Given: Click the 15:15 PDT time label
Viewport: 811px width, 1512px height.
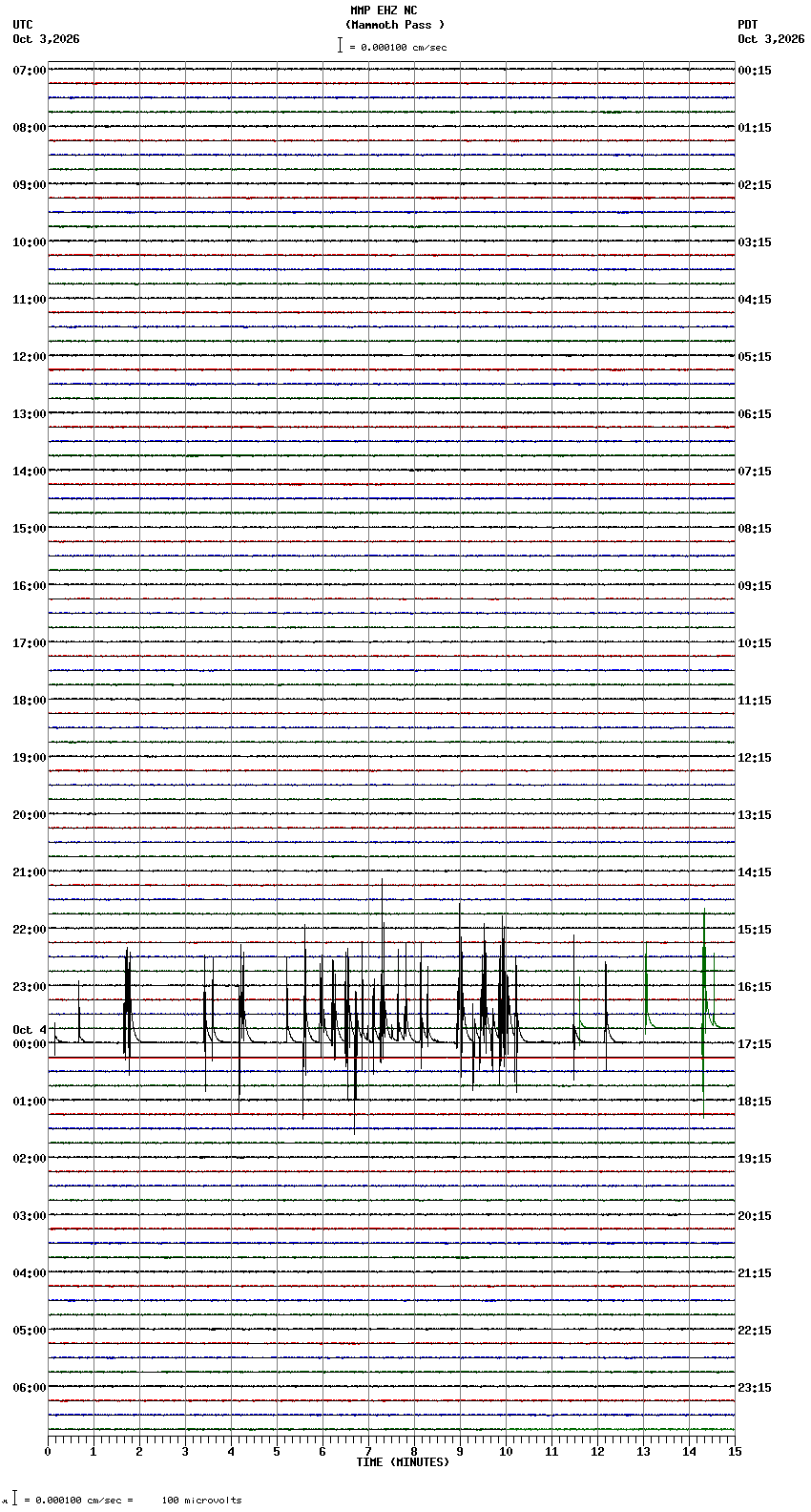Looking at the screenshot, I should tap(755, 930).
